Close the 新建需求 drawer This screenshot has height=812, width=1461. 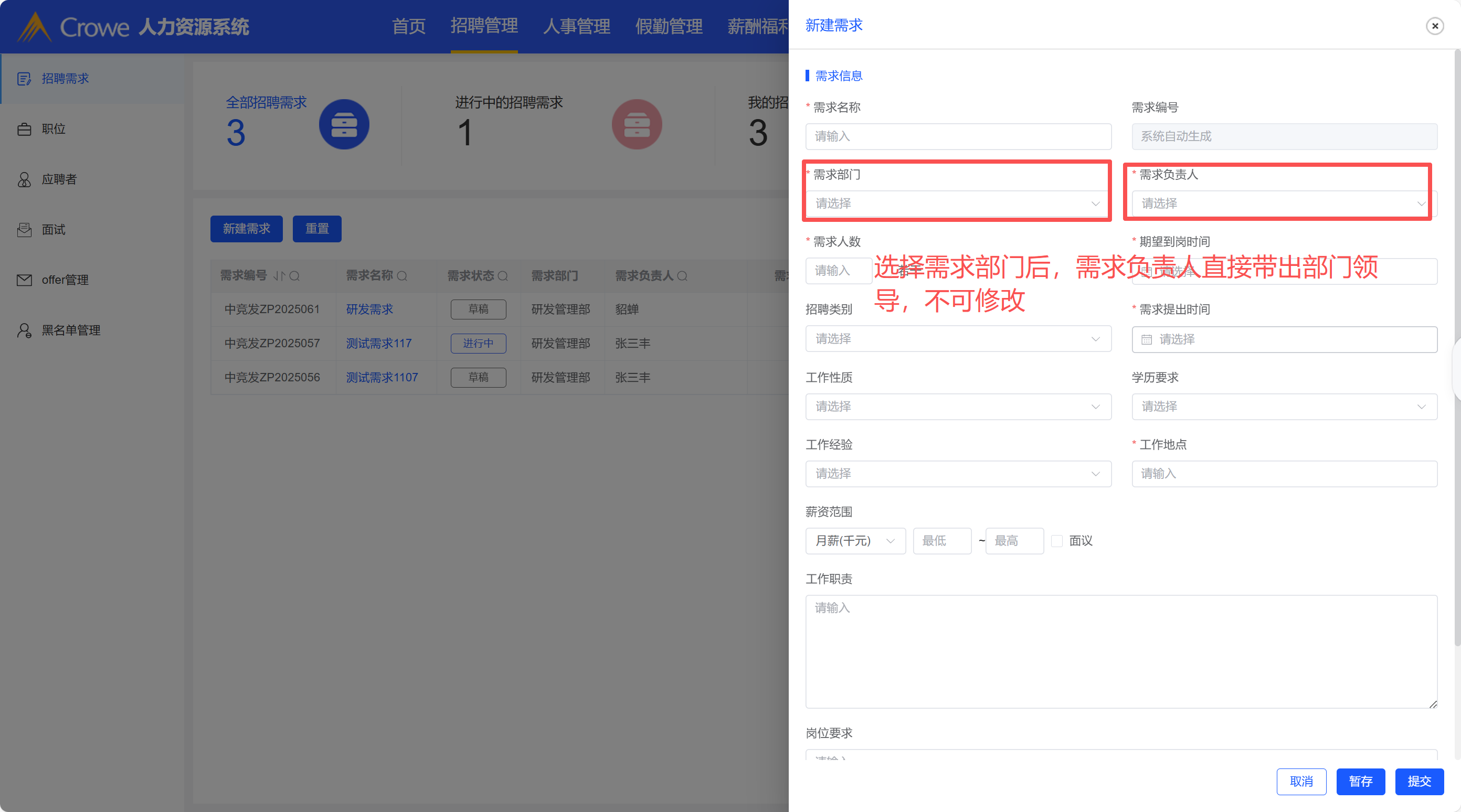(x=1434, y=26)
